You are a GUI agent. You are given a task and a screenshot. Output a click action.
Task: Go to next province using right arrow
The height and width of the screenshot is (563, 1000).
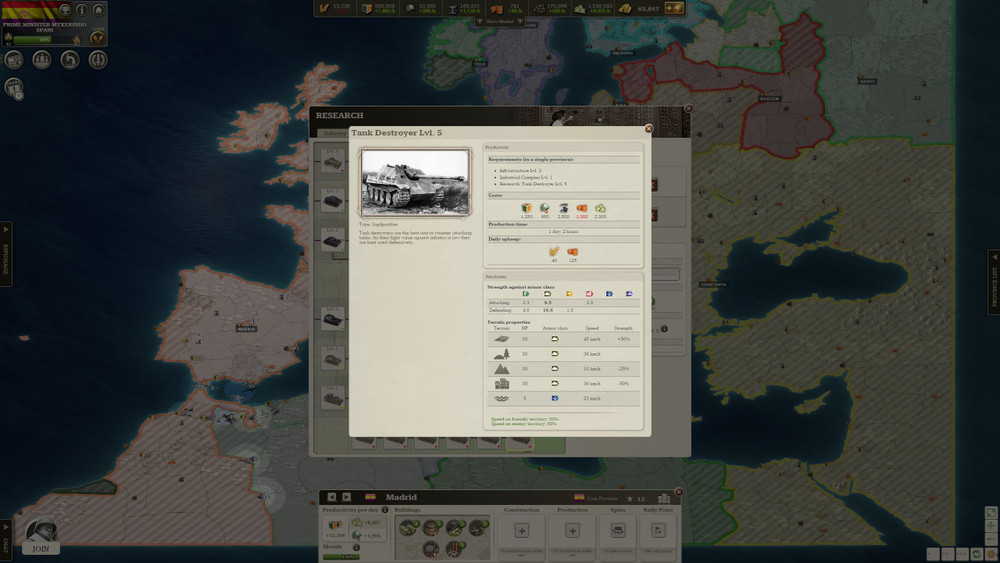(x=346, y=497)
